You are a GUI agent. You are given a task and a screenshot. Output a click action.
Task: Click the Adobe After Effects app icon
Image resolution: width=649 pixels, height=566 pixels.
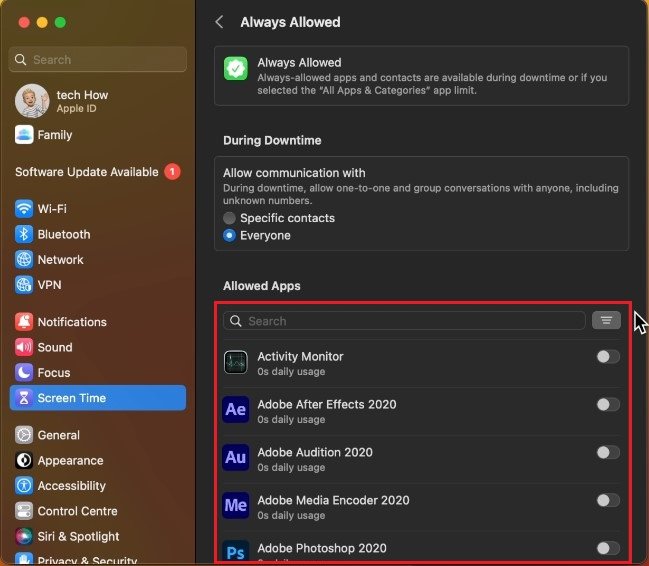point(236,410)
